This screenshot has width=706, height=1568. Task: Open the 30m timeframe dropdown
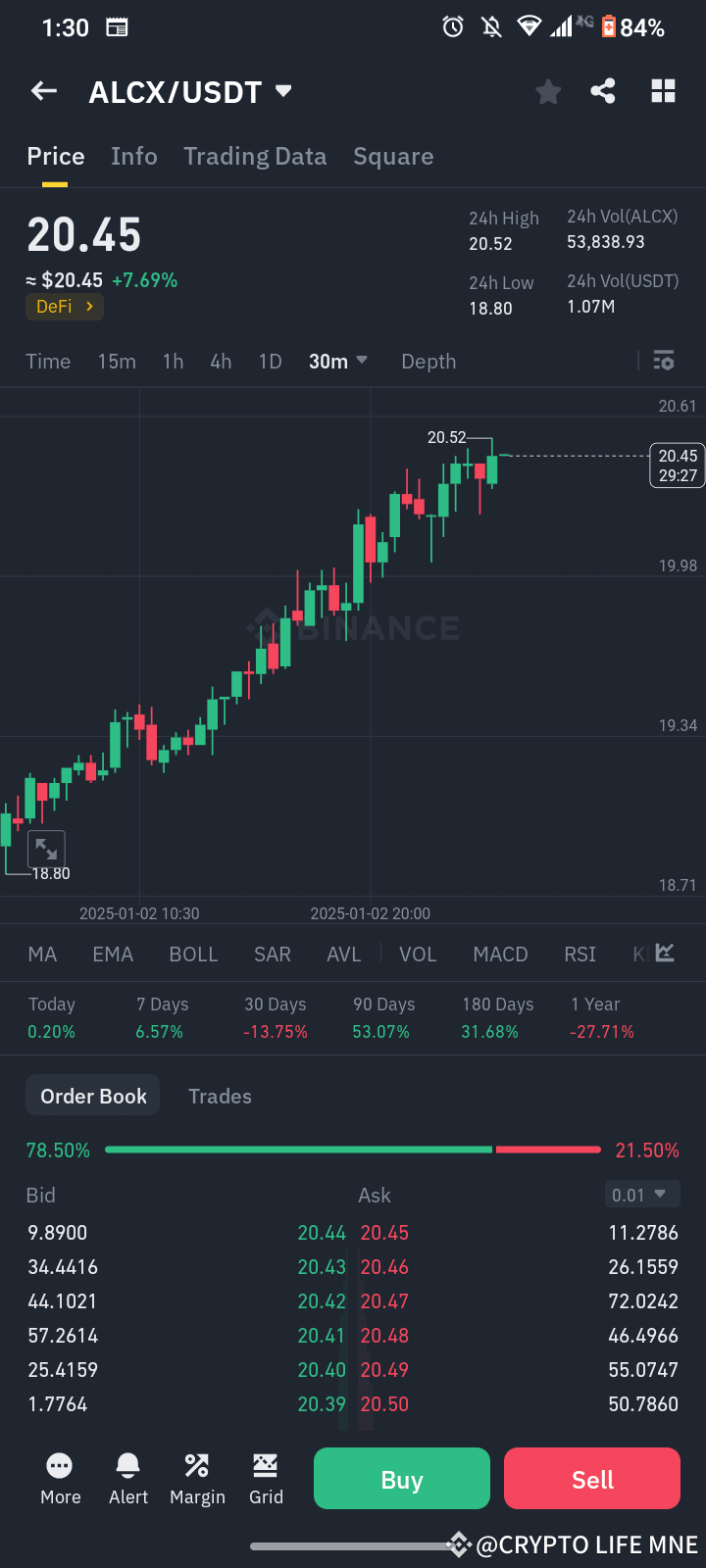(x=338, y=361)
